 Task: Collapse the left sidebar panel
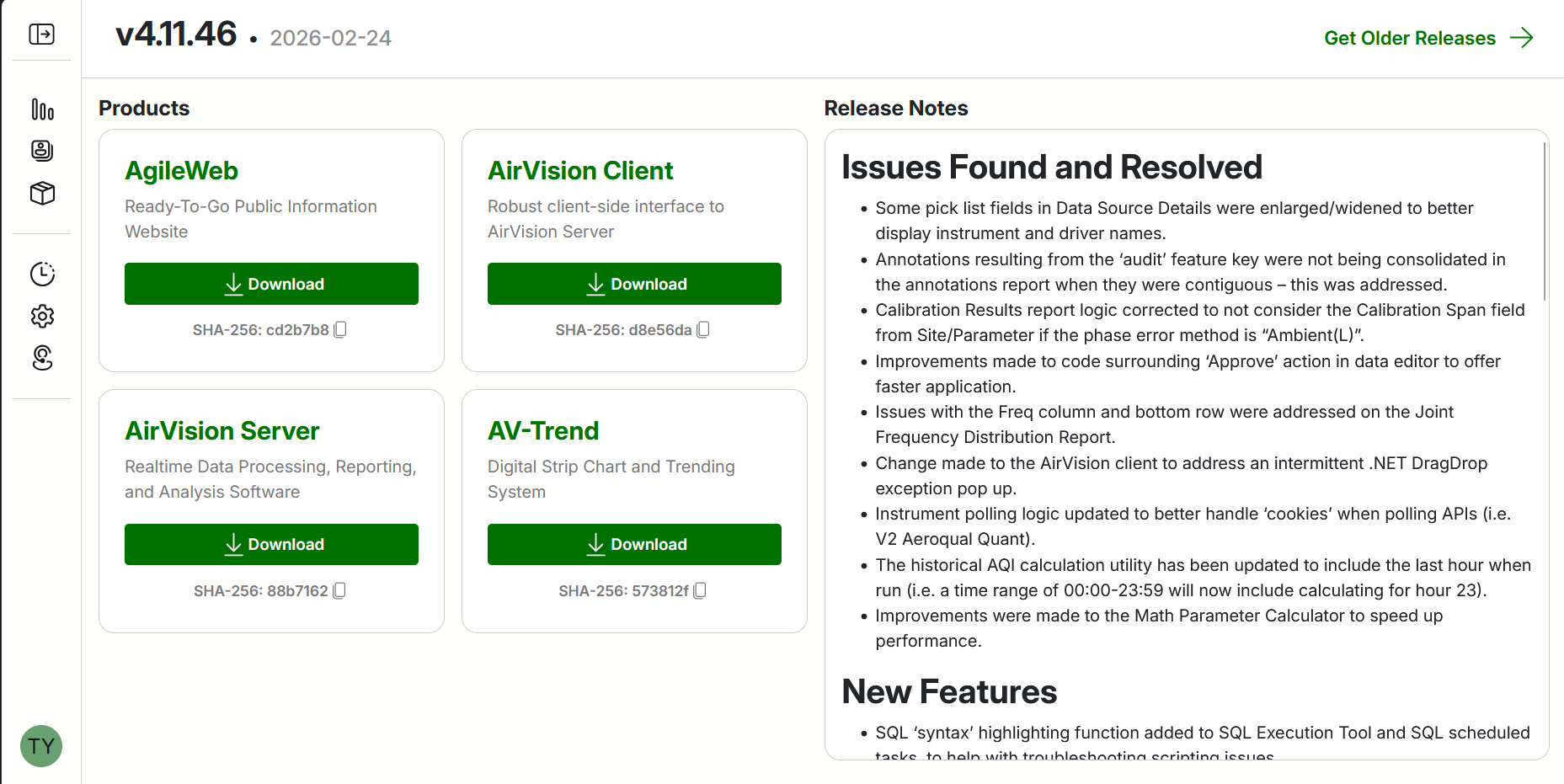[x=40, y=33]
